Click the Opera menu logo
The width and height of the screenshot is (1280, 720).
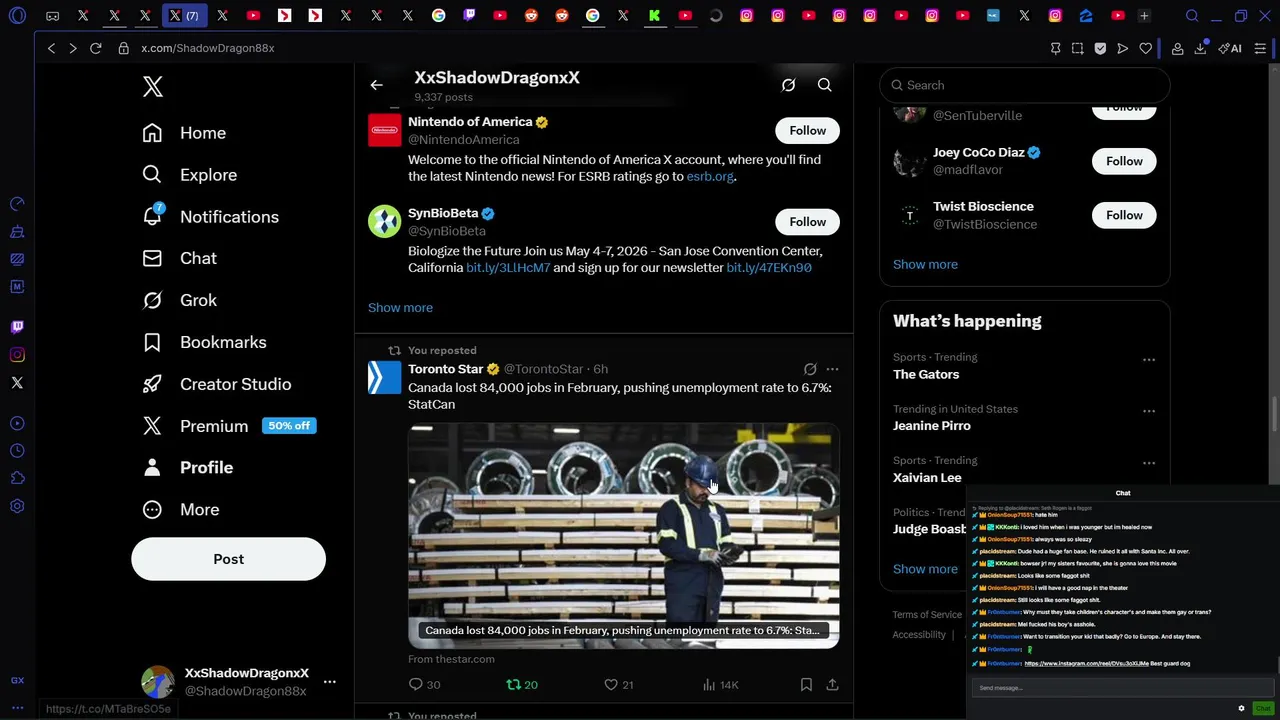click(x=17, y=16)
